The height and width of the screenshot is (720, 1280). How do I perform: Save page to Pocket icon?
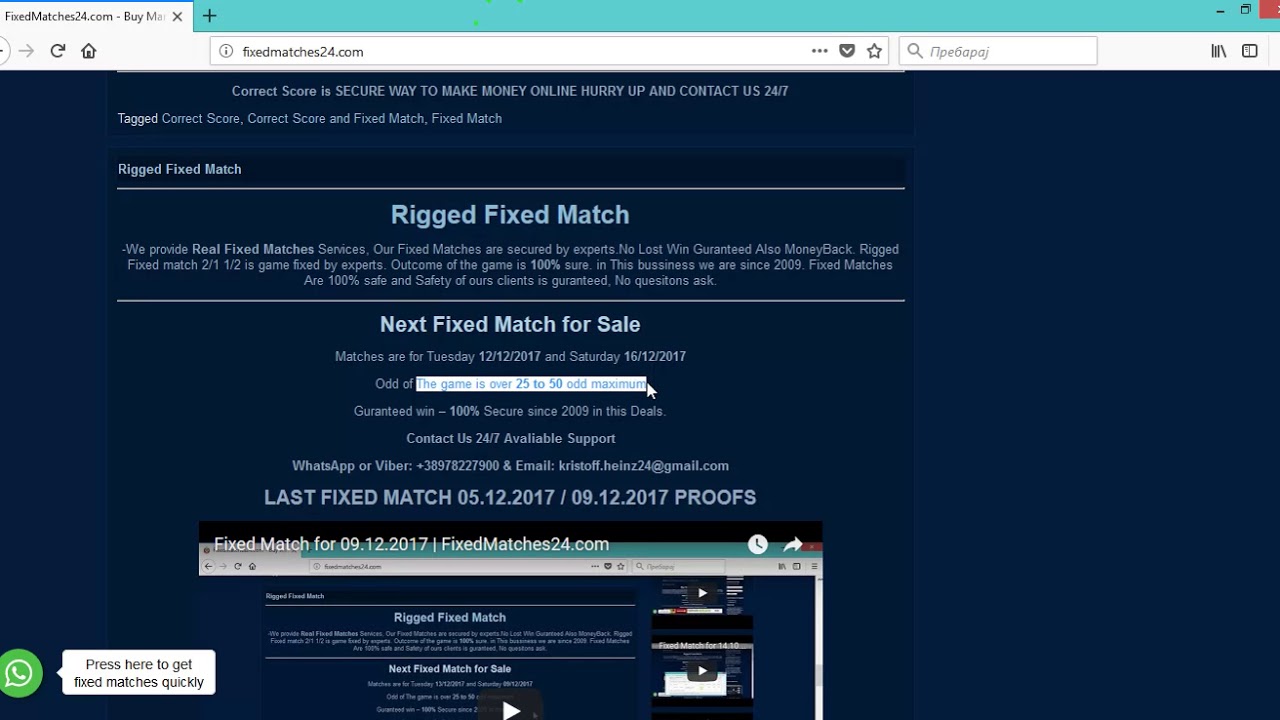pyautogui.click(x=847, y=51)
